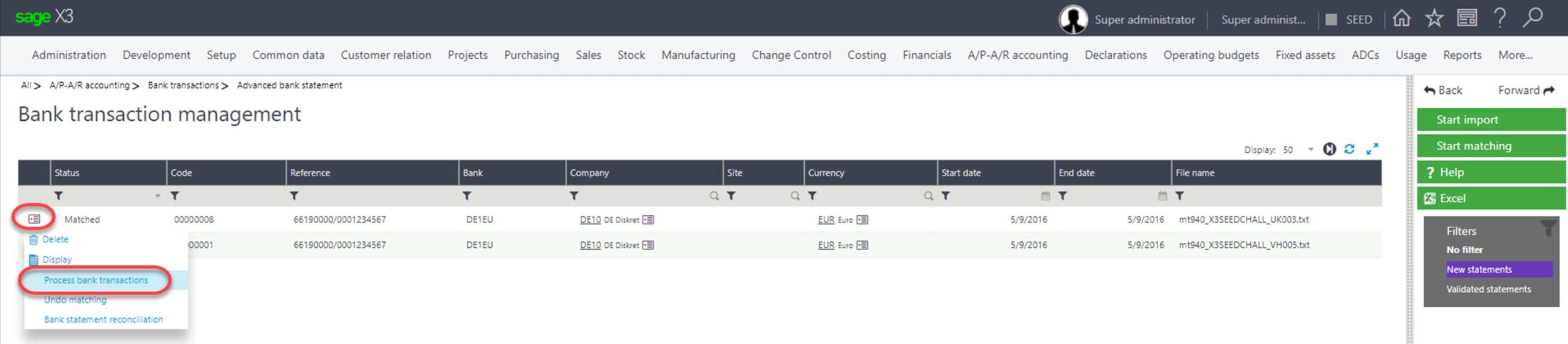Viewport: 1568px width, 344px height.
Task: Refresh the bank transaction list
Action: (1349, 149)
